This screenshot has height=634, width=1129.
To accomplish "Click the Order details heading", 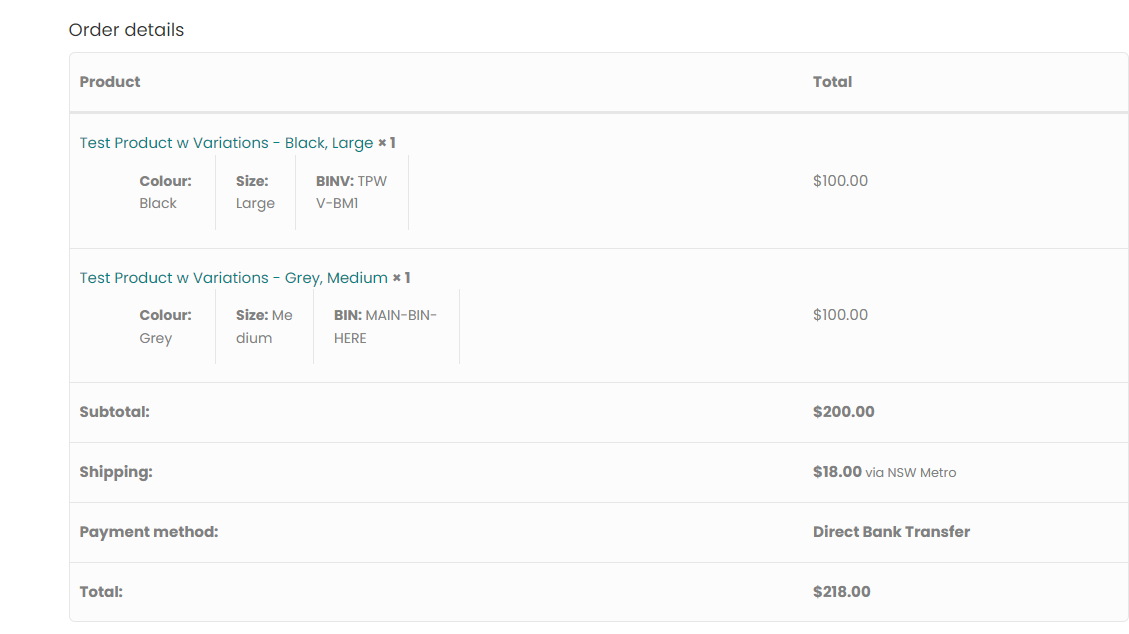I will (x=126, y=30).
